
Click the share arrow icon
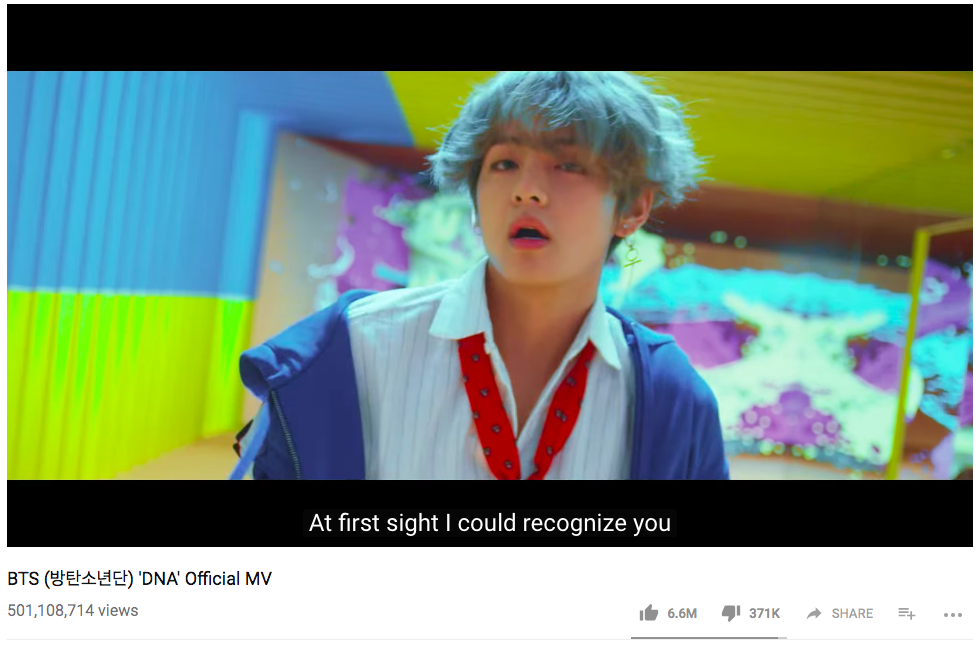pos(814,614)
